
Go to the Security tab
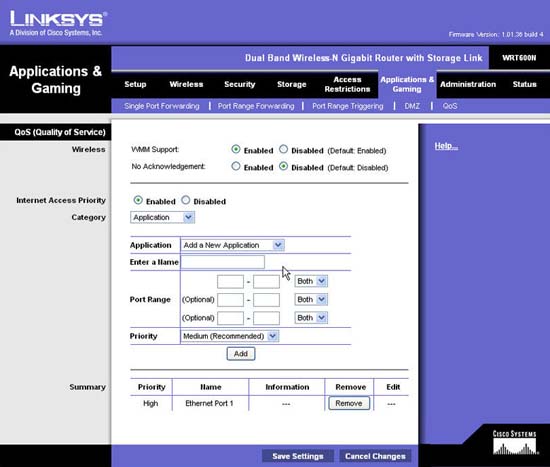(x=240, y=84)
